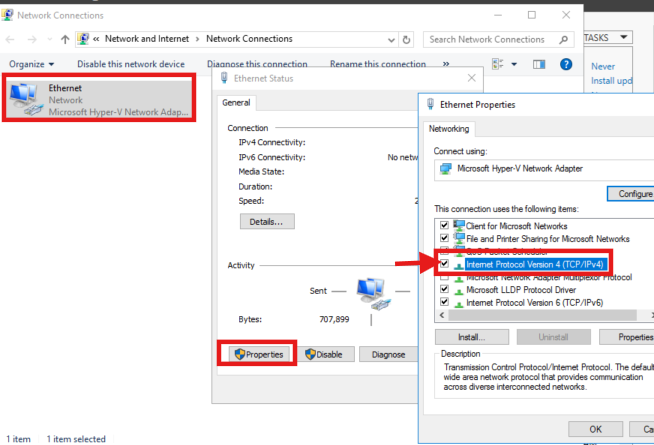654x445 pixels.
Task: Open the TASKS dropdown
Action: point(608,37)
